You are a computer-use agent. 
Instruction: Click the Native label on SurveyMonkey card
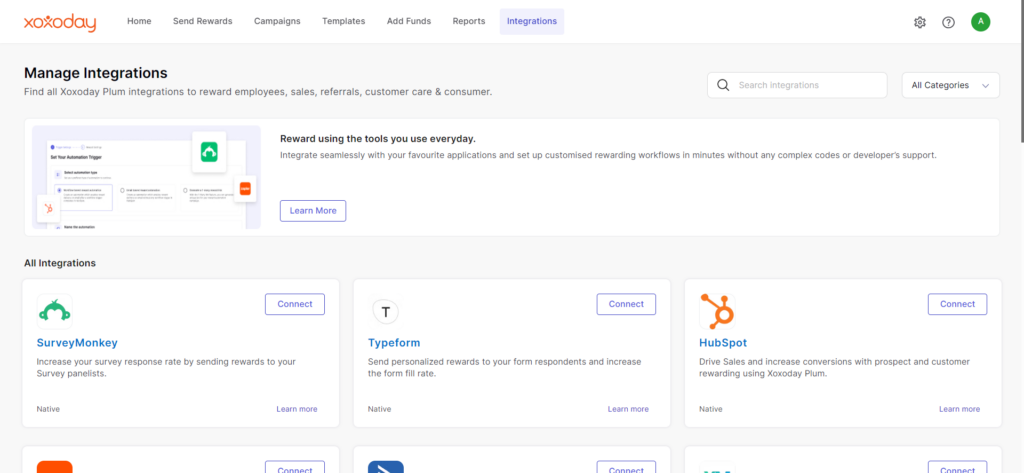(x=48, y=409)
